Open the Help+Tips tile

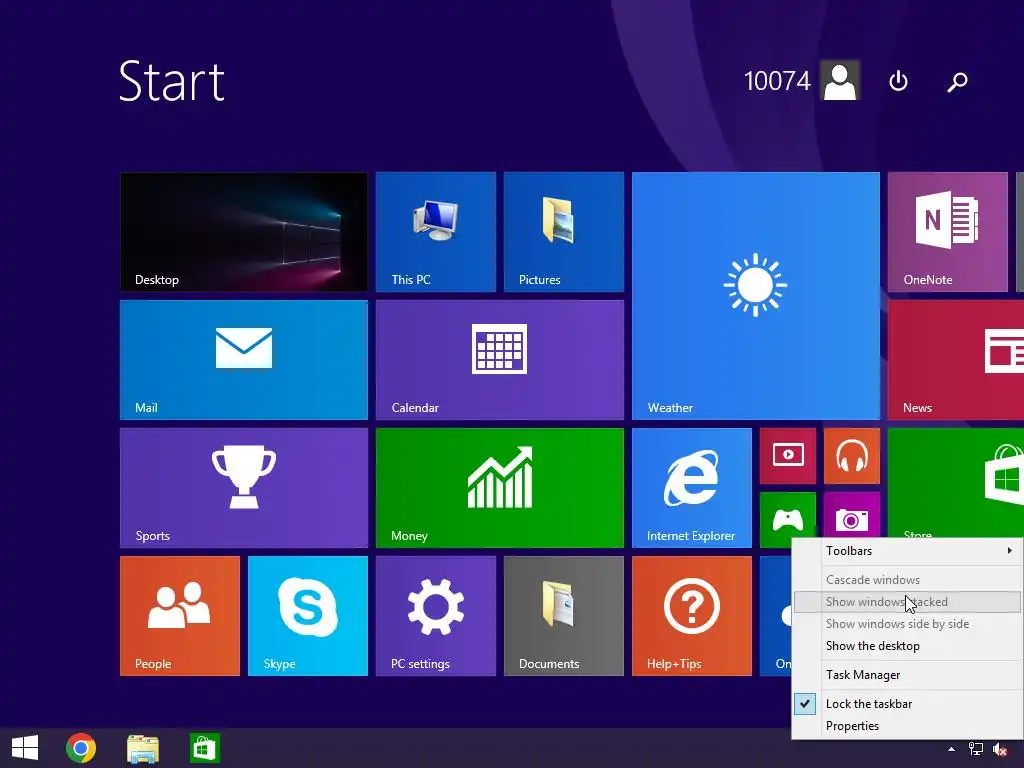point(692,616)
